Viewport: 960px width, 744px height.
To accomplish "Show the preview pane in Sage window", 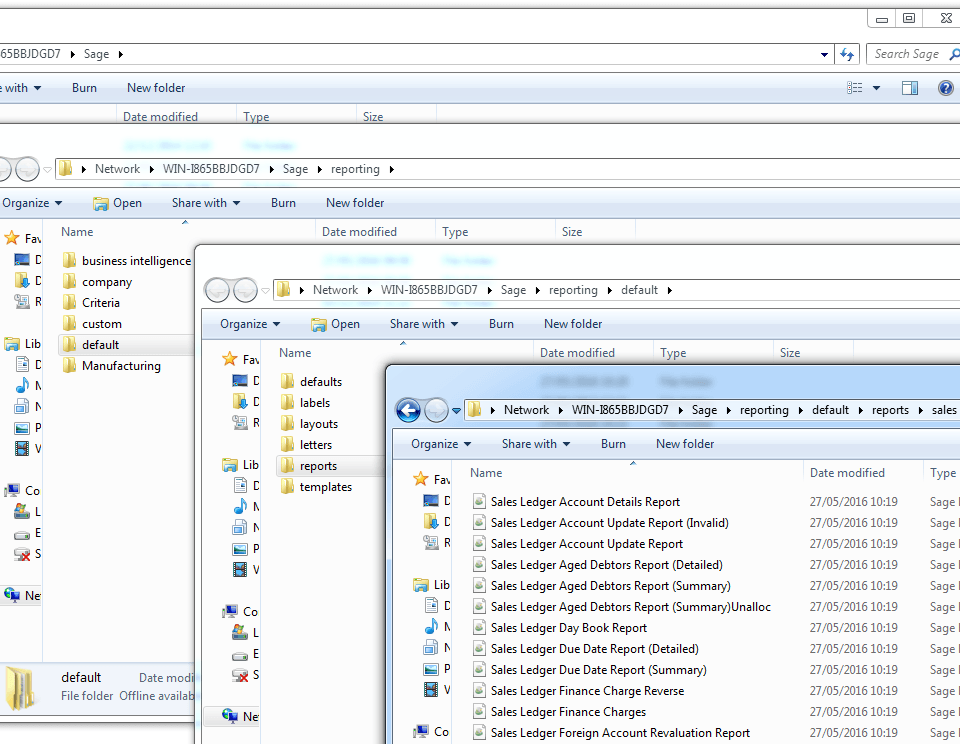I will (x=910, y=88).
